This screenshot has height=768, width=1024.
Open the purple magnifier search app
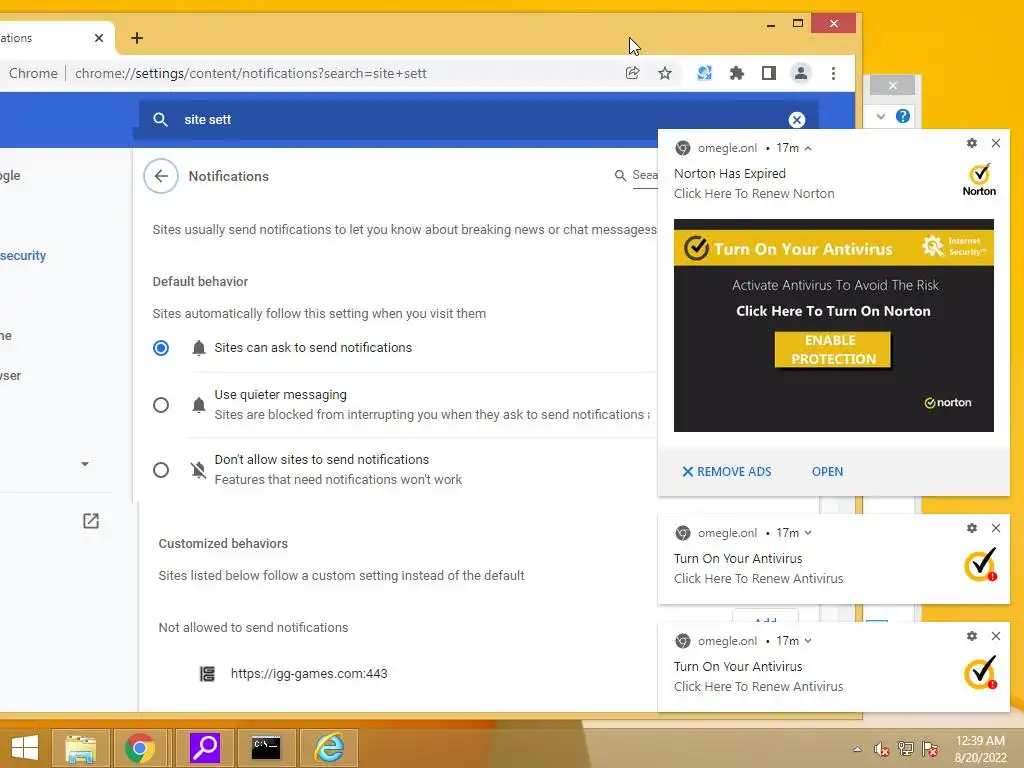pos(205,748)
